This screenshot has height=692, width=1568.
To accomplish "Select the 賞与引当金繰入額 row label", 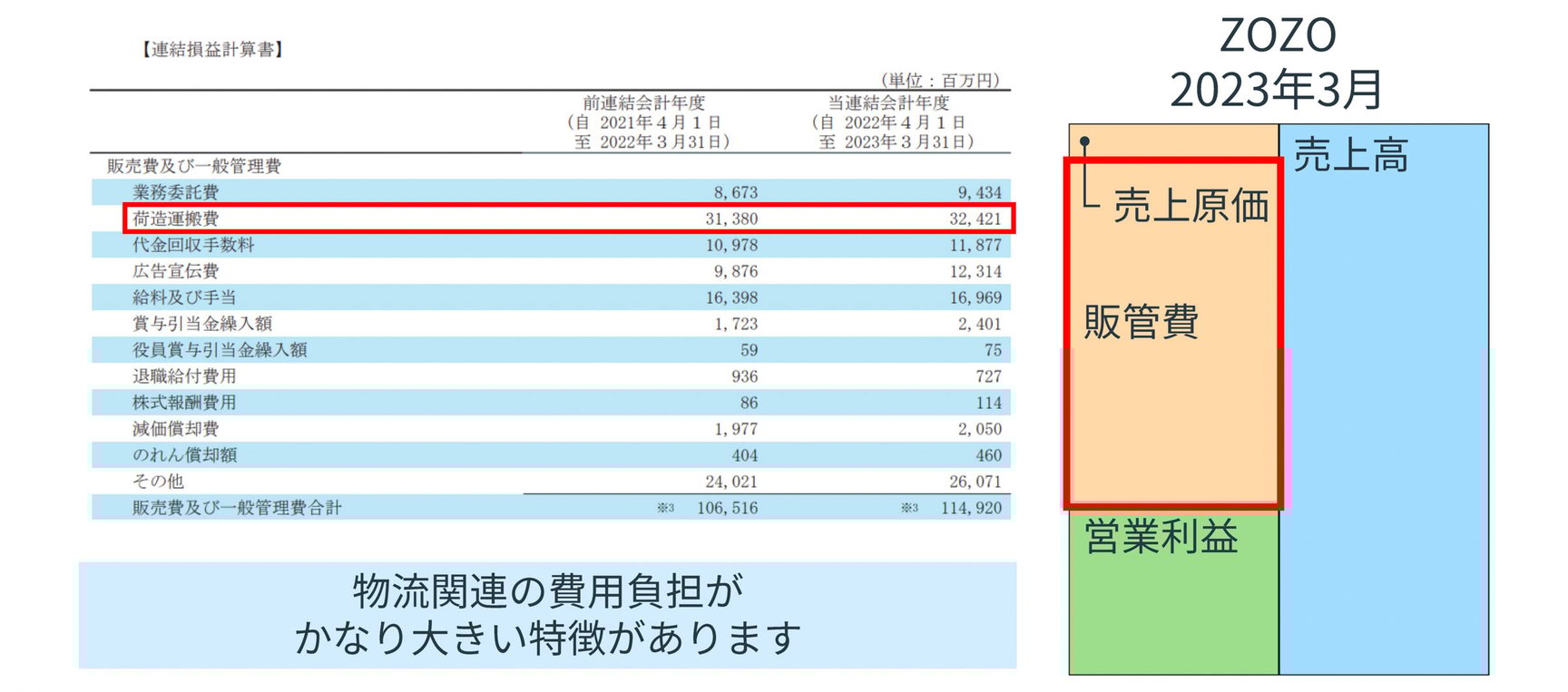I will coord(202,324).
